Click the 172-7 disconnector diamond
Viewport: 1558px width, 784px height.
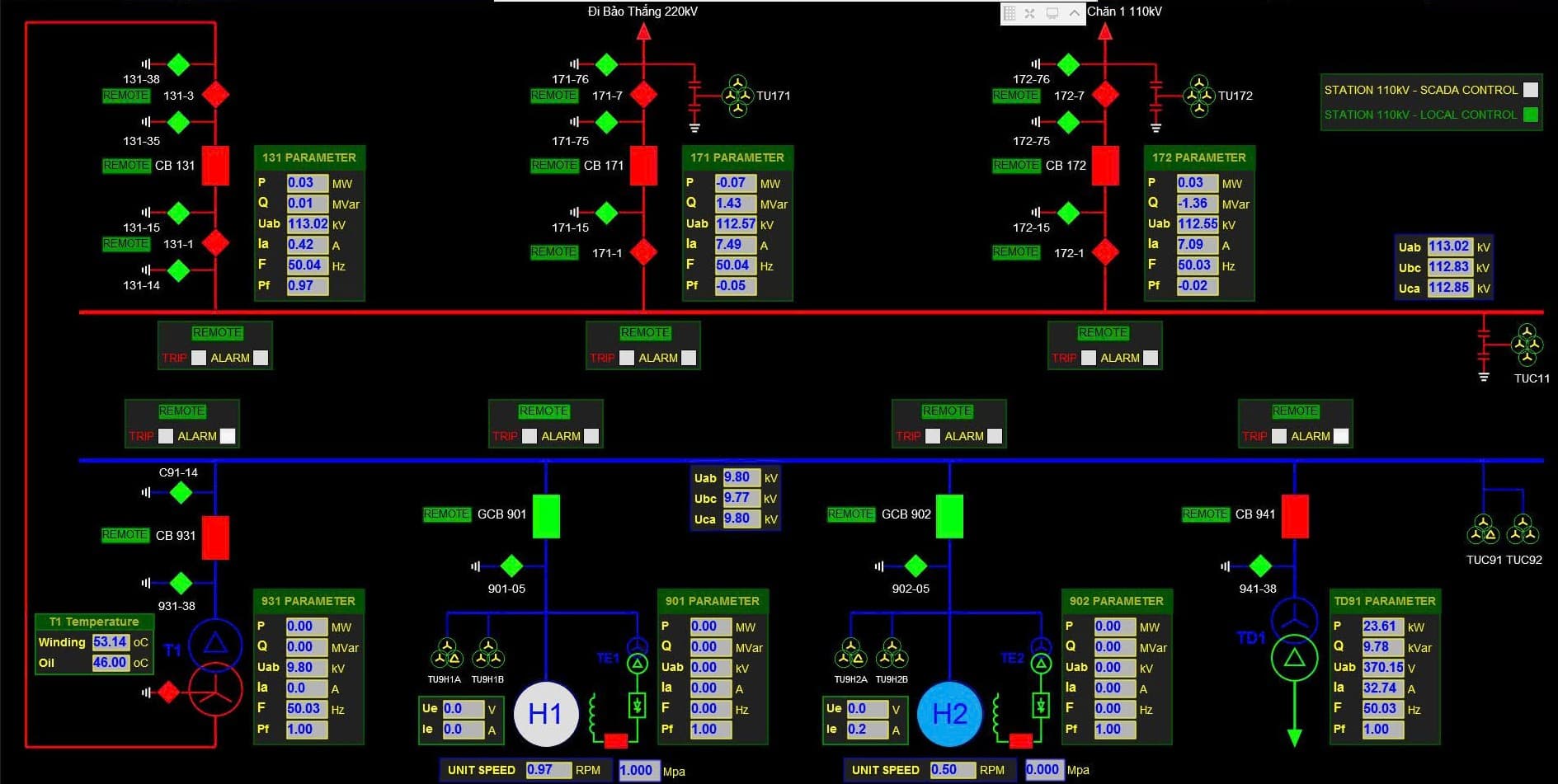(1105, 95)
